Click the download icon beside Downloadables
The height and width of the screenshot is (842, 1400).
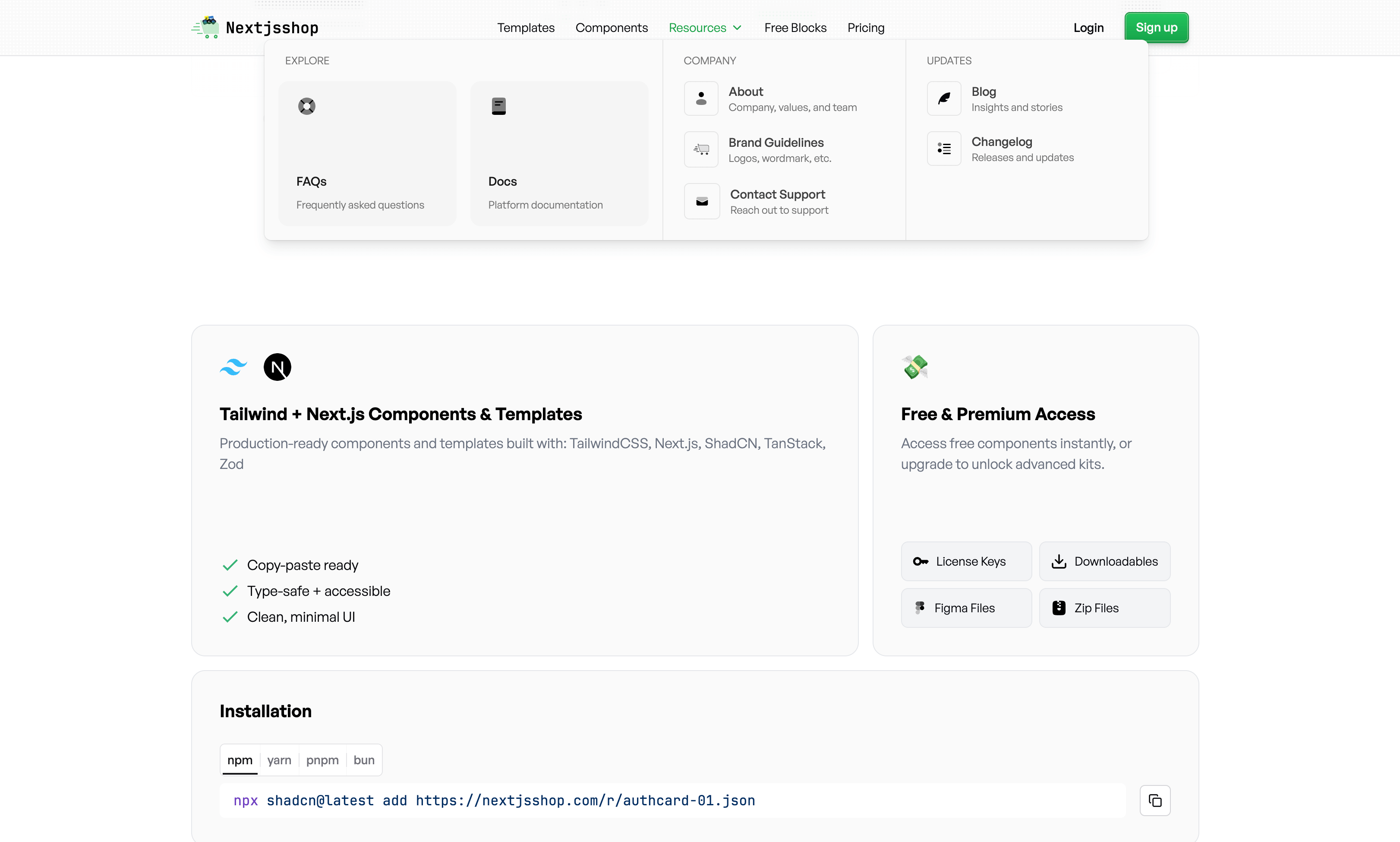point(1059,562)
